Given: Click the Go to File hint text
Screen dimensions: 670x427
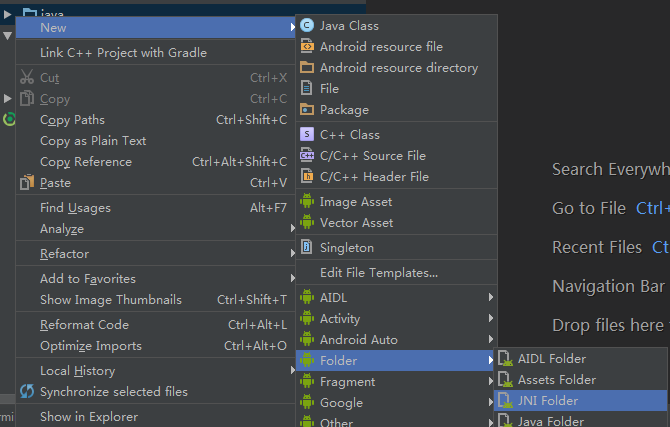Looking at the screenshot, I should 589,208.
